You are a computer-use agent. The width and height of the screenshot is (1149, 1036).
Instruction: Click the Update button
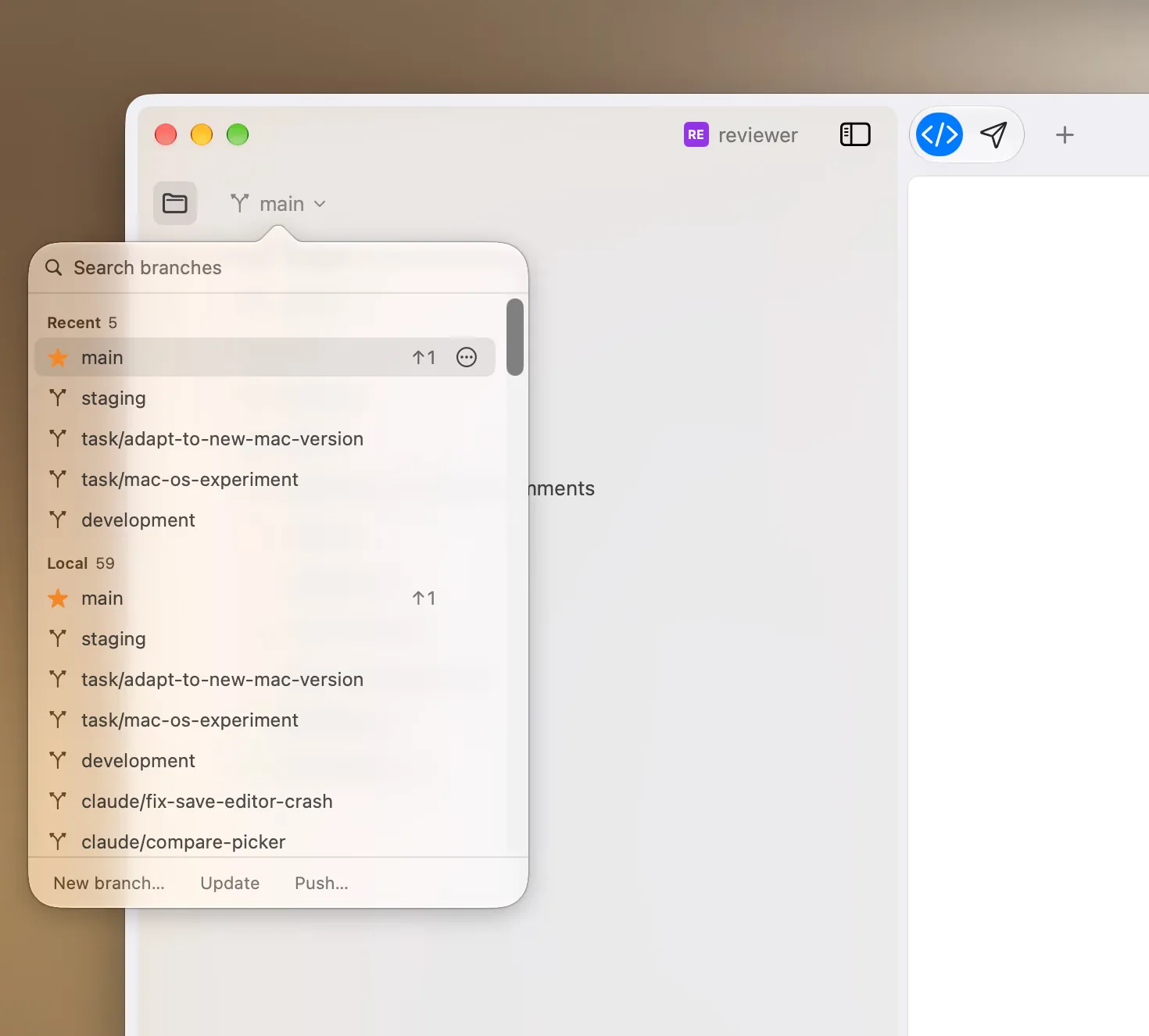(x=230, y=883)
